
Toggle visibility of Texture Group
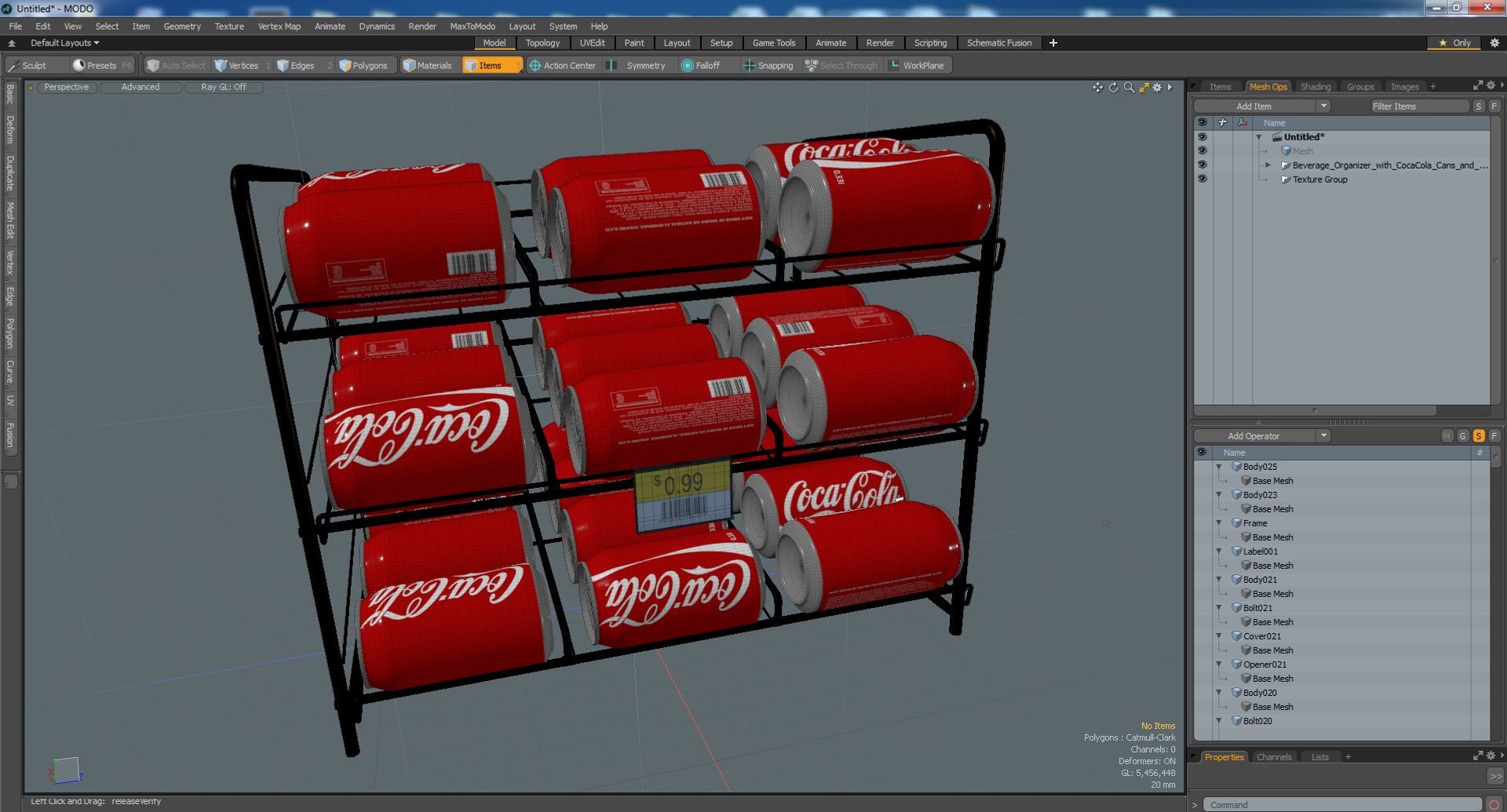(x=1202, y=179)
